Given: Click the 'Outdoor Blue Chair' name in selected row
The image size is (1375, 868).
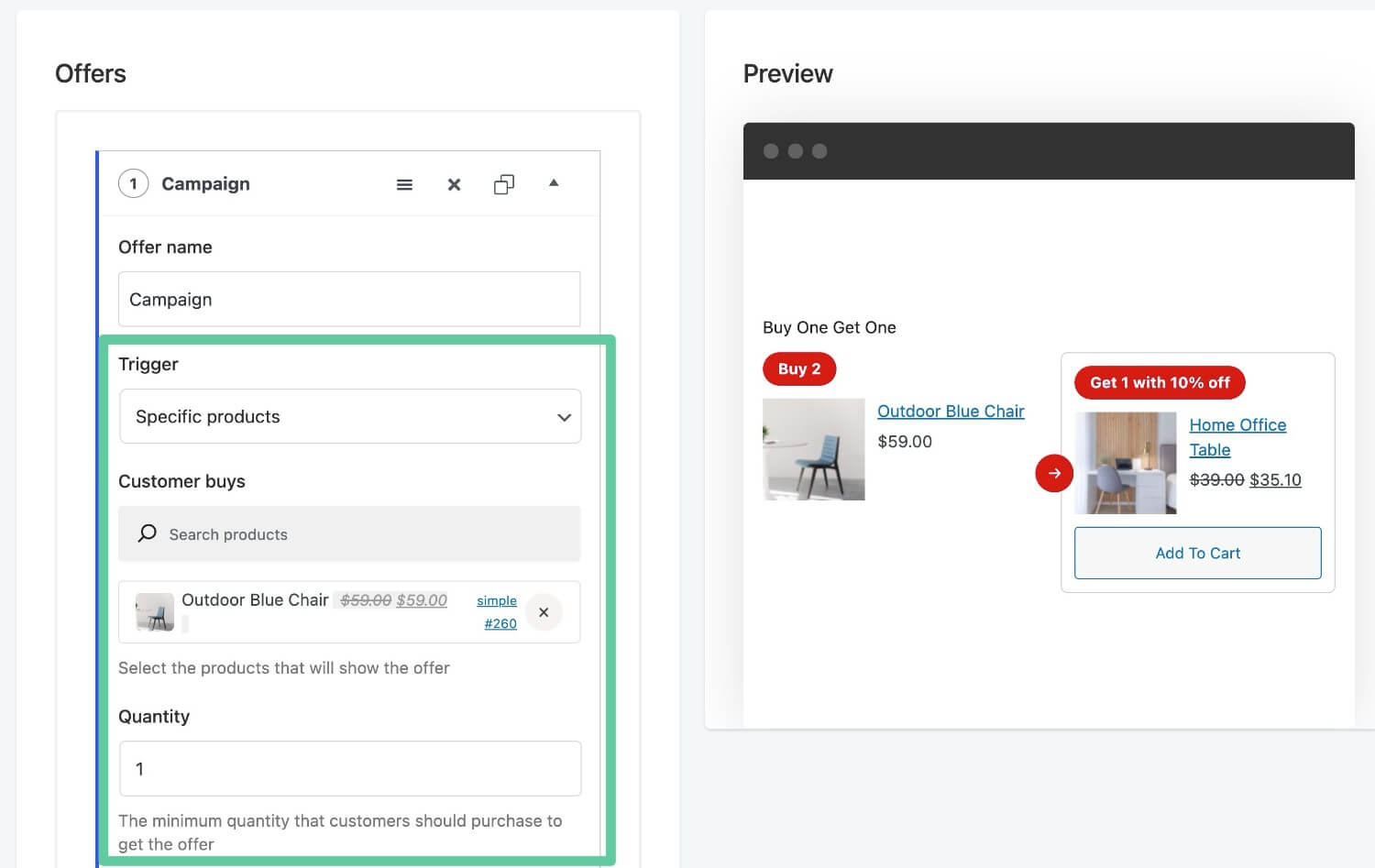Looking at the screenshot, I should (x=255, y=599).
